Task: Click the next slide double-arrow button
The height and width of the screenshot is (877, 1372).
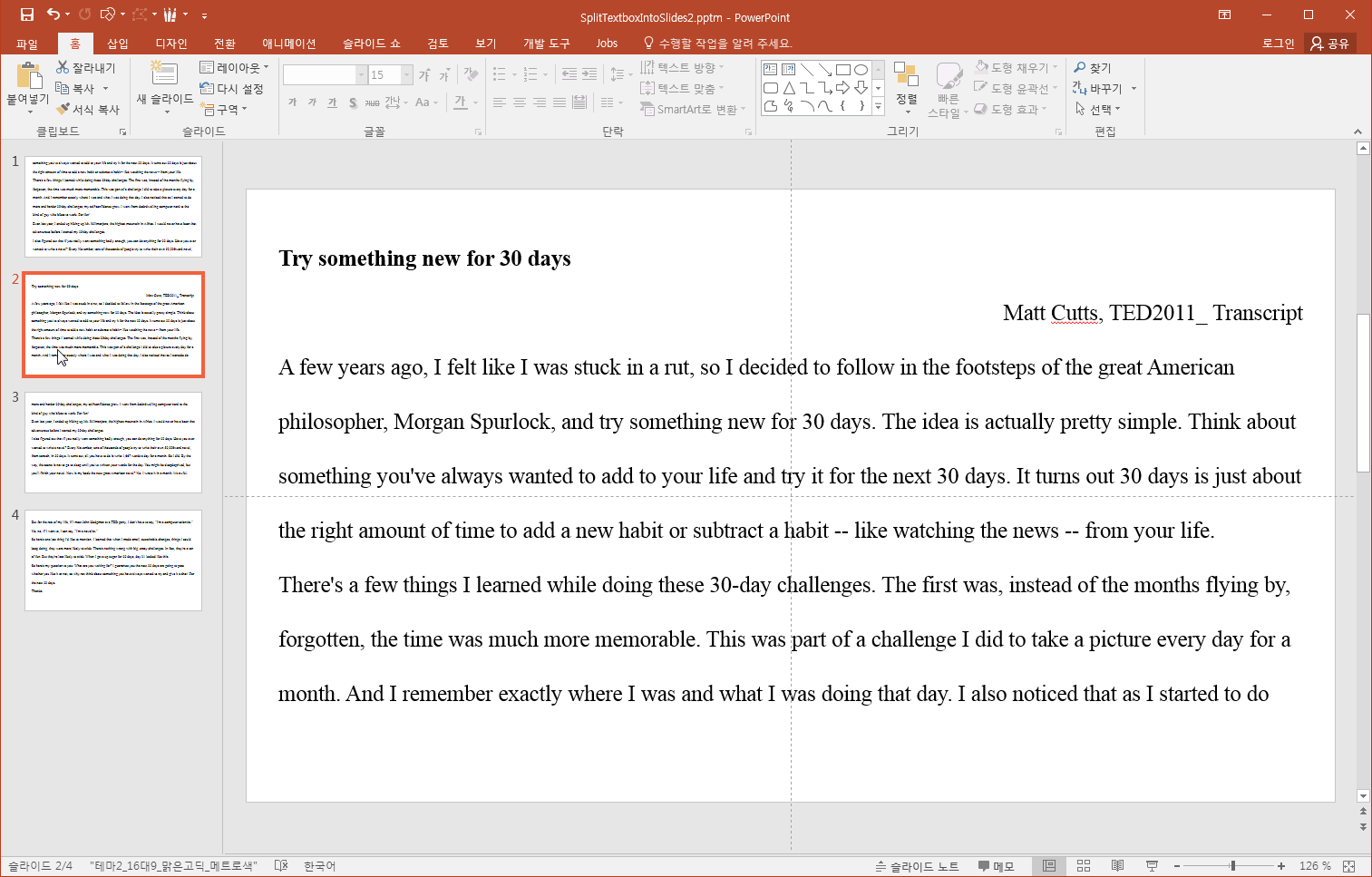Action: (1363, 827)
